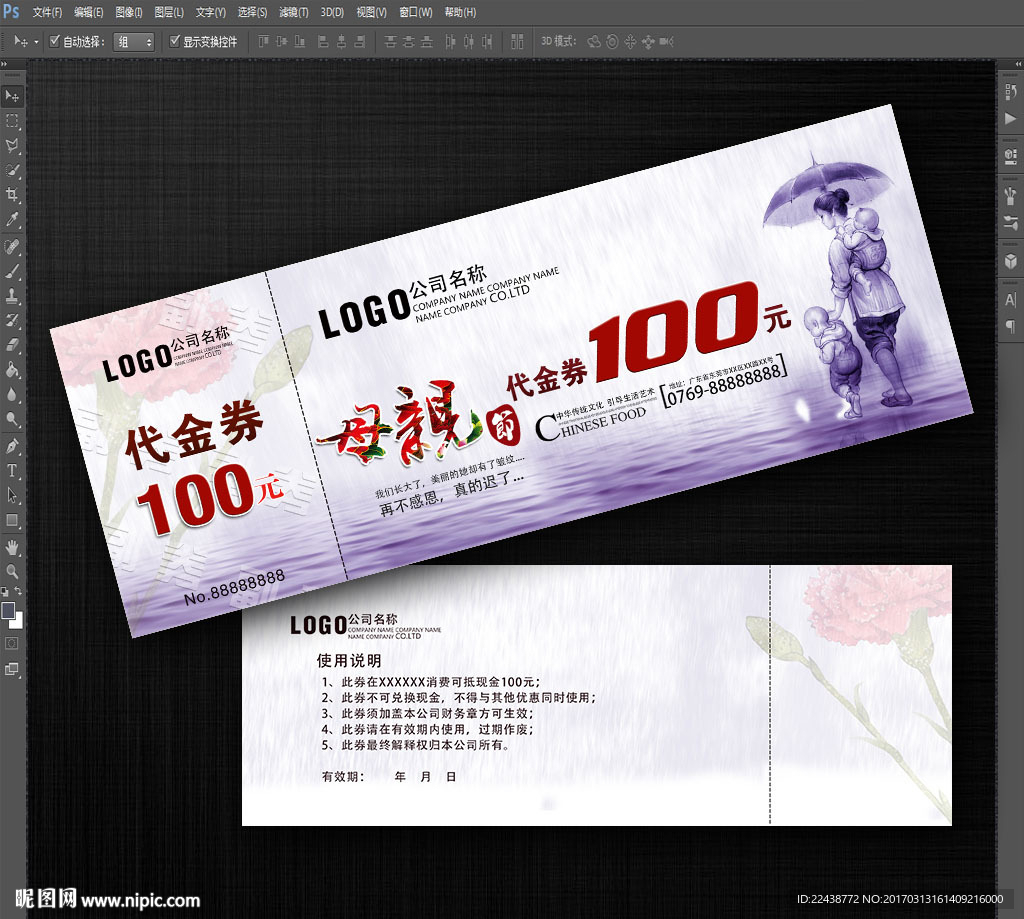This screenshot has width=1024, height=919.
Task: Open the 3D(D) menu
Action: point(332,12)
